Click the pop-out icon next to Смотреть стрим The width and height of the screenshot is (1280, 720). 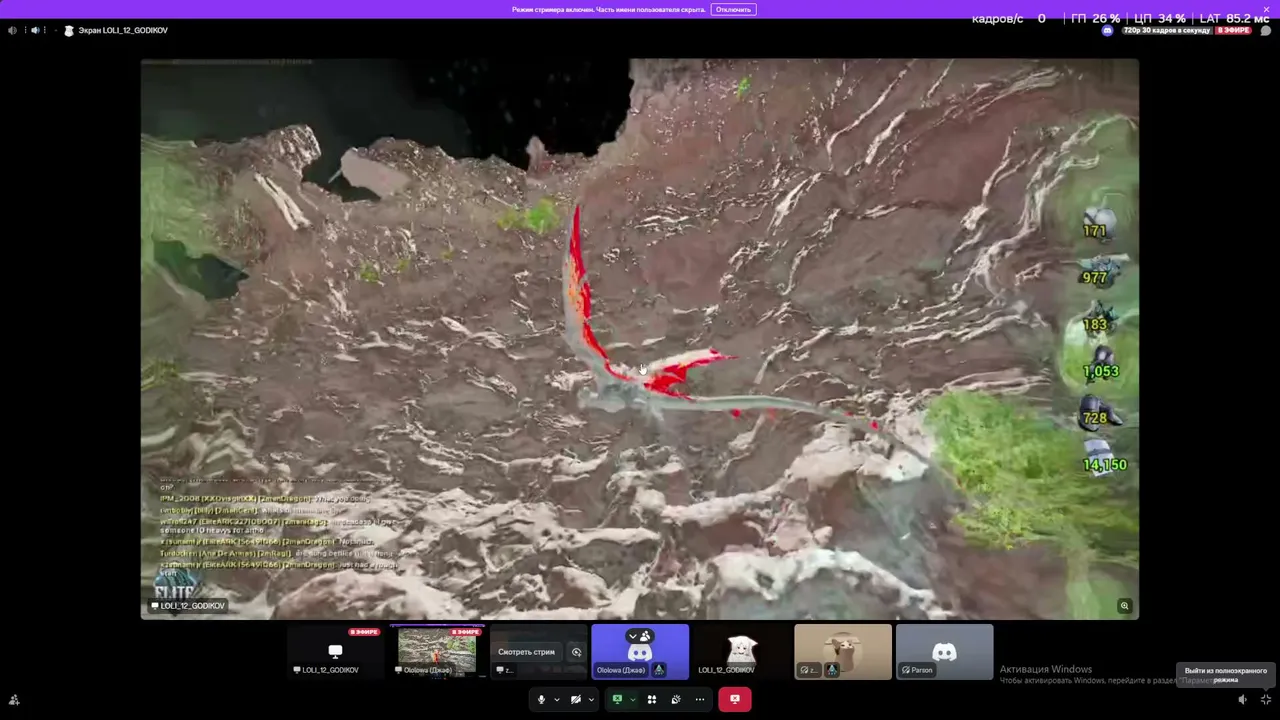tap(576, 652)
